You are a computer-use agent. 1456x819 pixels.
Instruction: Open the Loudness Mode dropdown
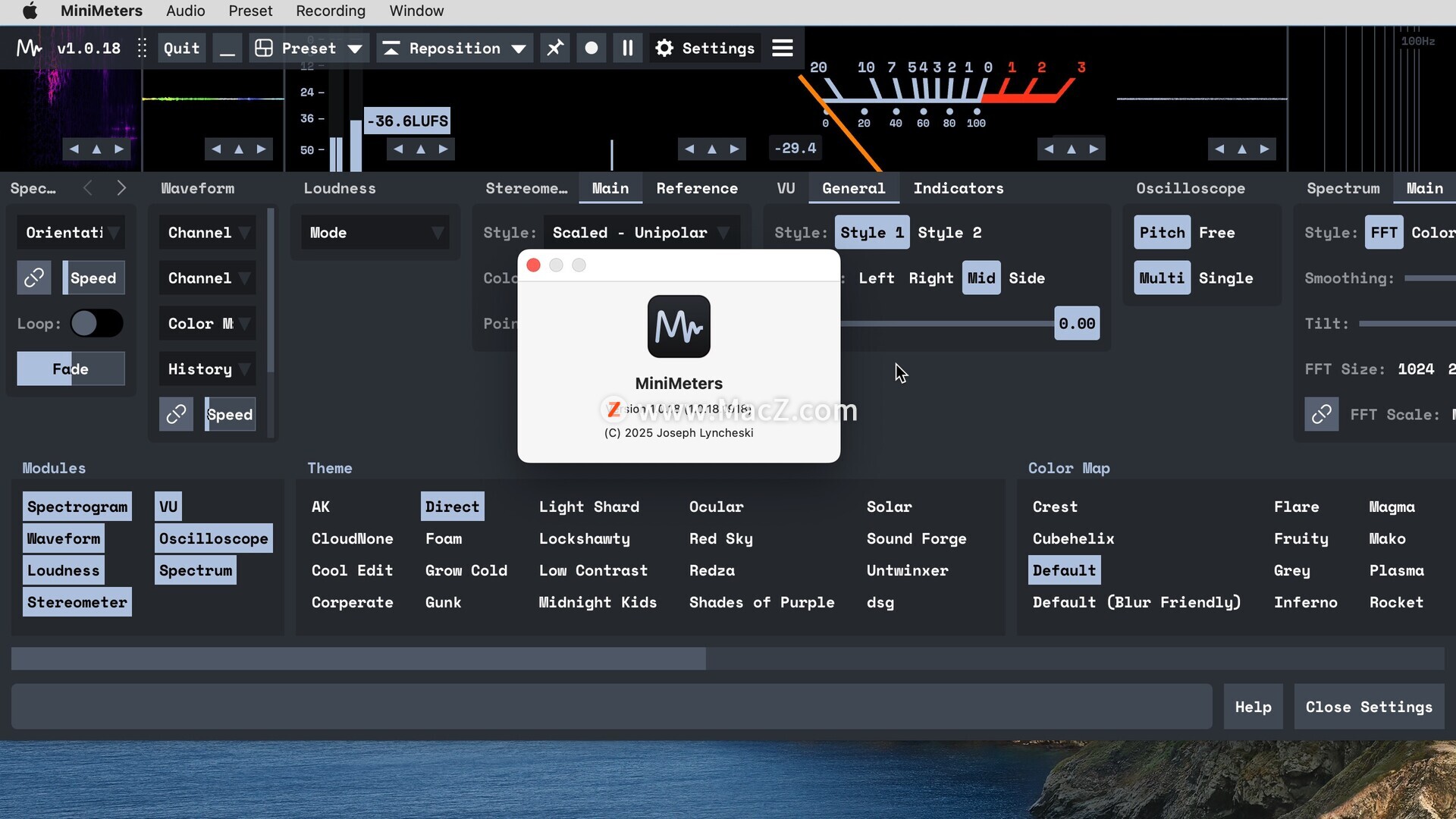click(375, 233)
